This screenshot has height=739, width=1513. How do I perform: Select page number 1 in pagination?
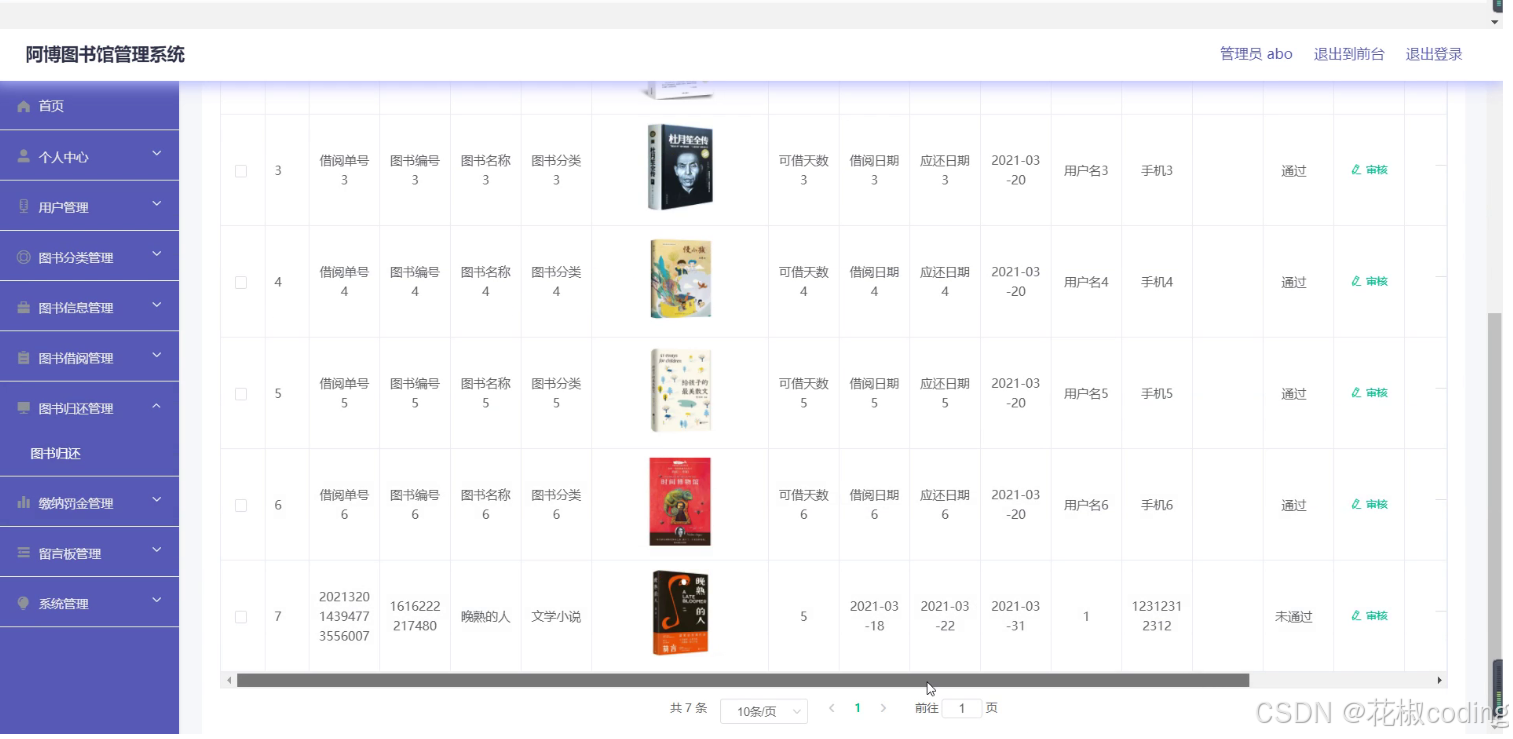[857, 708]
